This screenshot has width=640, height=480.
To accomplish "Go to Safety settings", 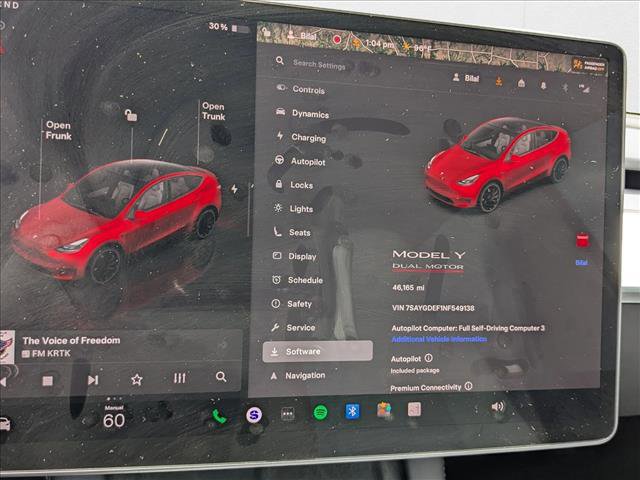I will tap(292, 304).
